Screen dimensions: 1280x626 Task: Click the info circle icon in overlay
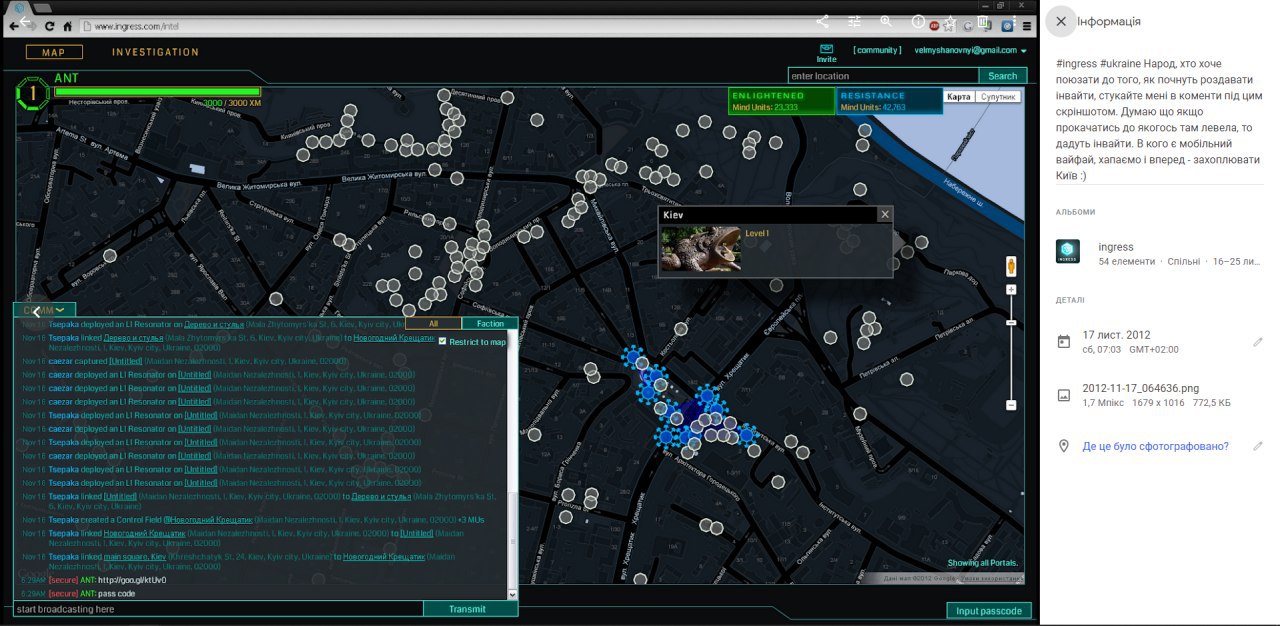click(918, 21)
